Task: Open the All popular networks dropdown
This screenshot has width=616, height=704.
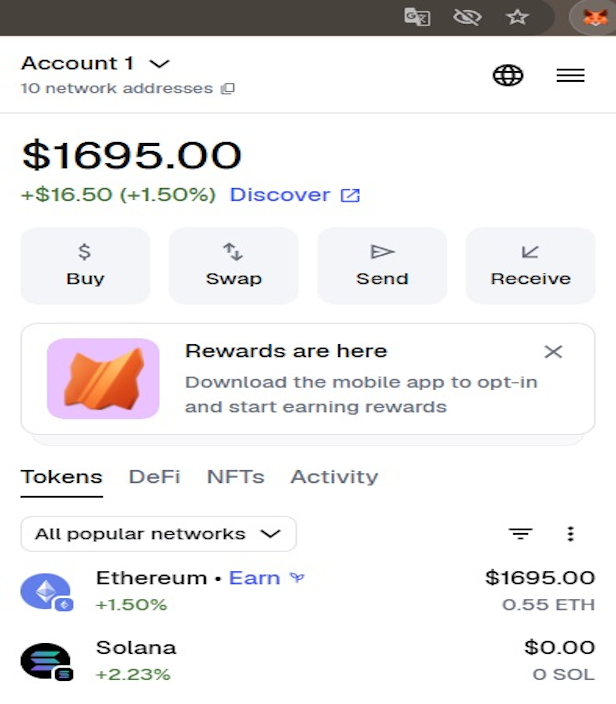Action: tap(158, 534)
